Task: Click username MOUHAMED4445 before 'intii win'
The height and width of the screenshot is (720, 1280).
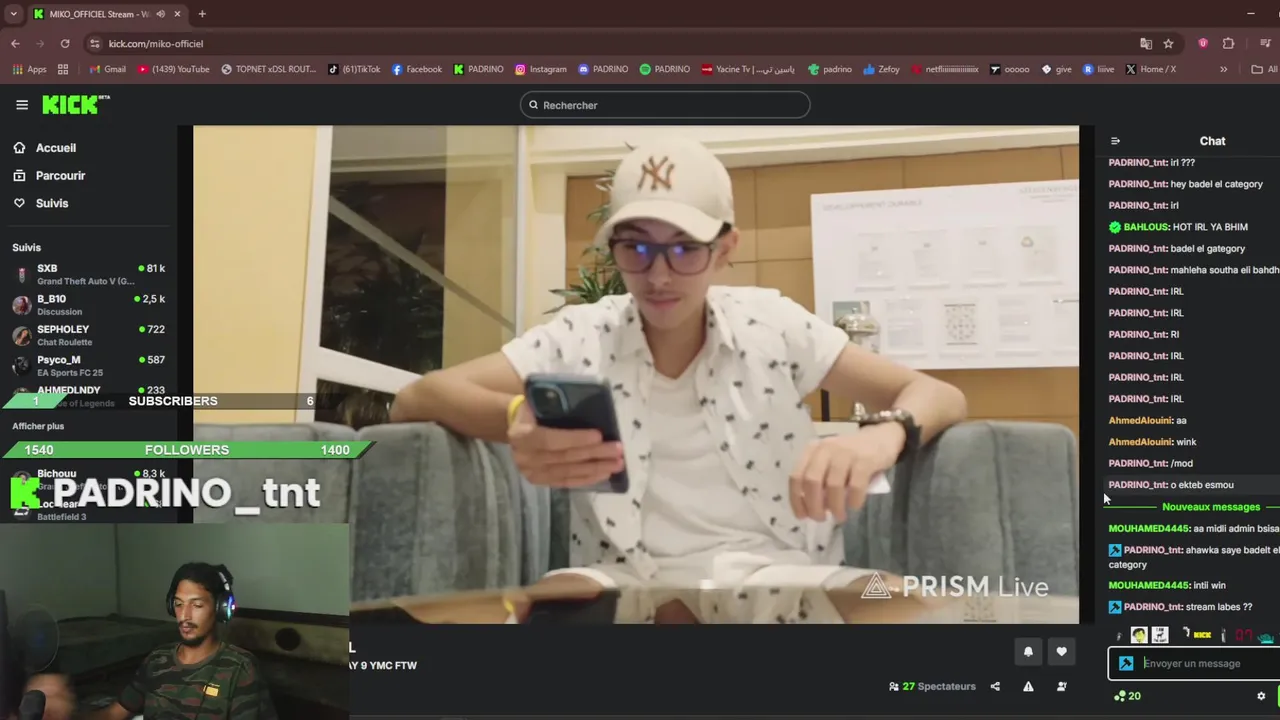Action: click(1149, 585)
